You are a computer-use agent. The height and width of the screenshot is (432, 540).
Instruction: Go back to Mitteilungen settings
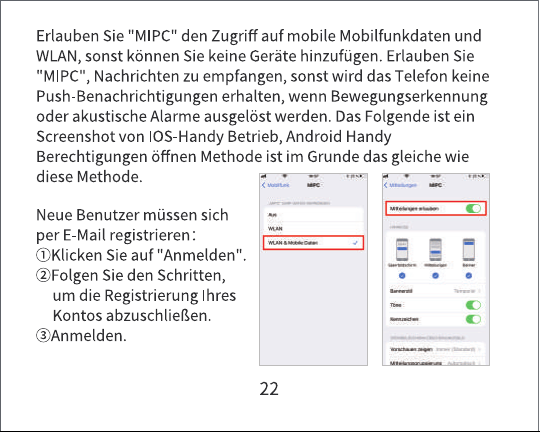pos(400,185)
